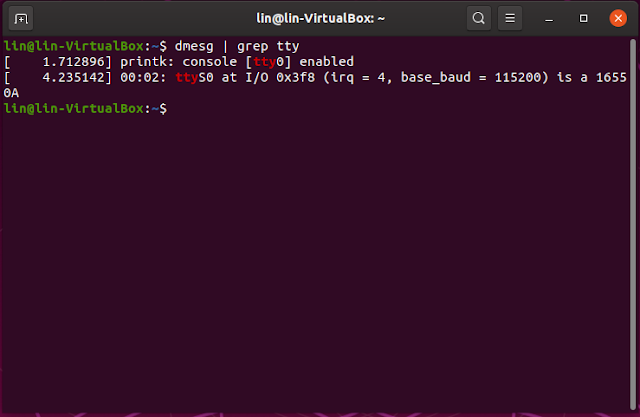The image size is (640, 417).
Task: Click the empty prompt on the last line
Action: tap(85, 109)
